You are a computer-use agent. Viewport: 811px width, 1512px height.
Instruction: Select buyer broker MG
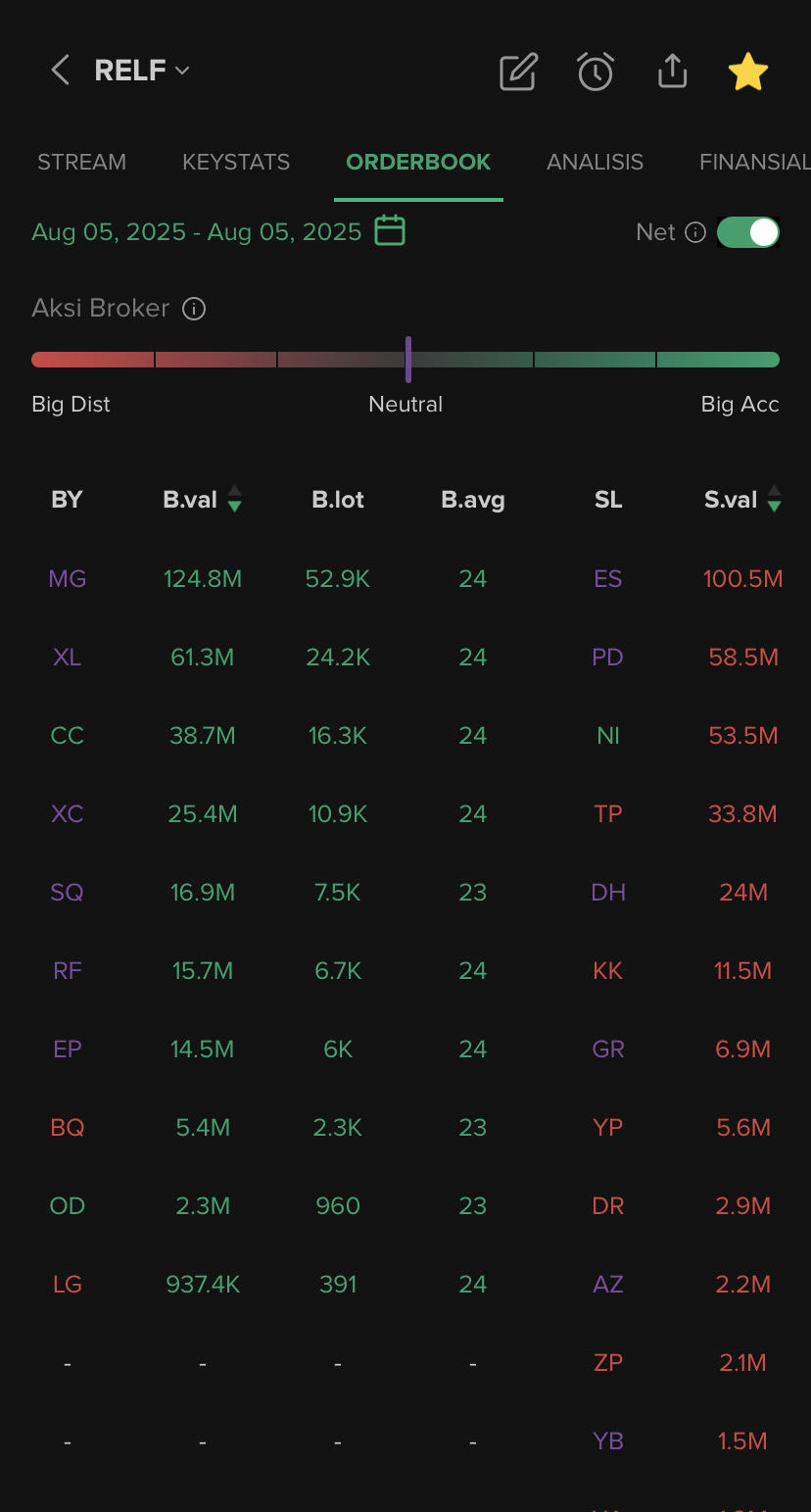[67, 579]
